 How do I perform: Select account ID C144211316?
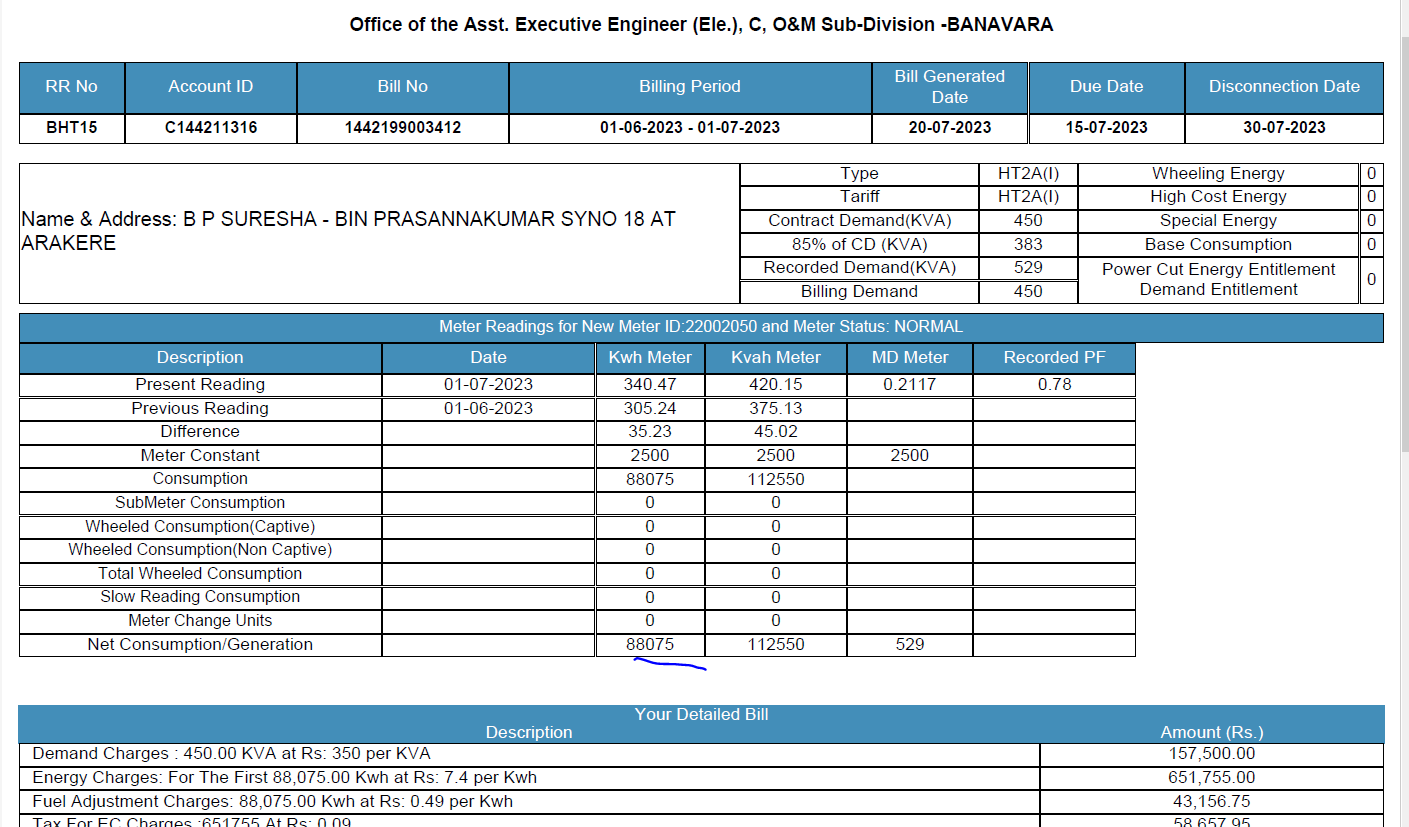[211, 128]
